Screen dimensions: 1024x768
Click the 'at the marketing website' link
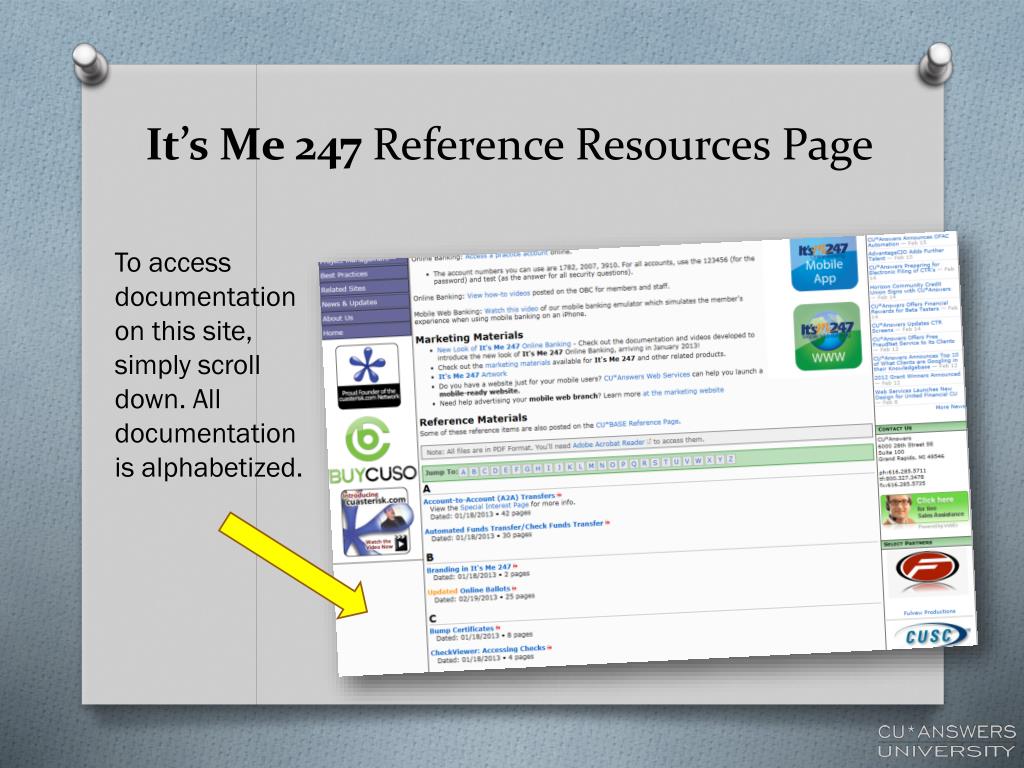(683, 391)
